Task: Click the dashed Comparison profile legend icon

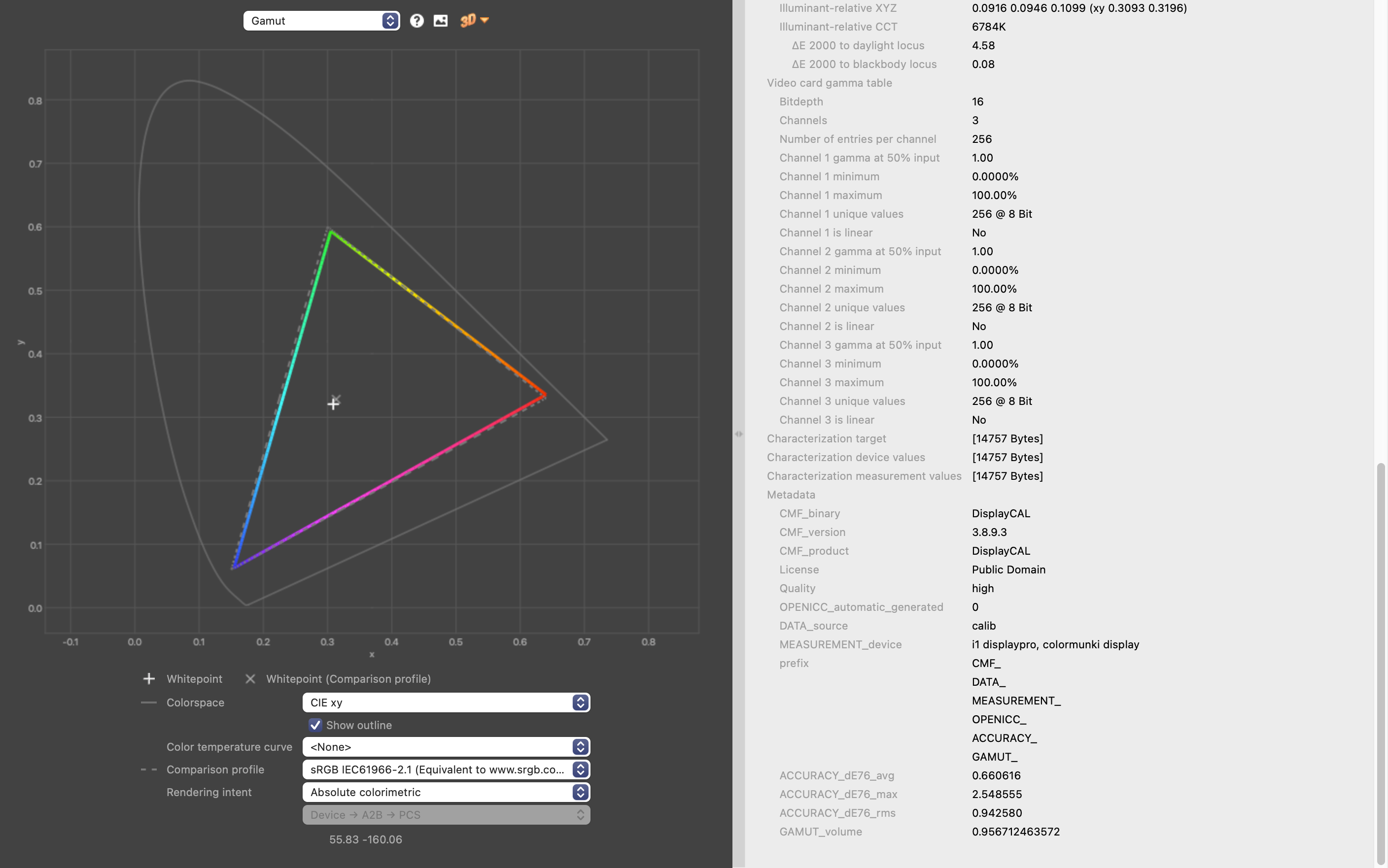Action: [149, 769]
